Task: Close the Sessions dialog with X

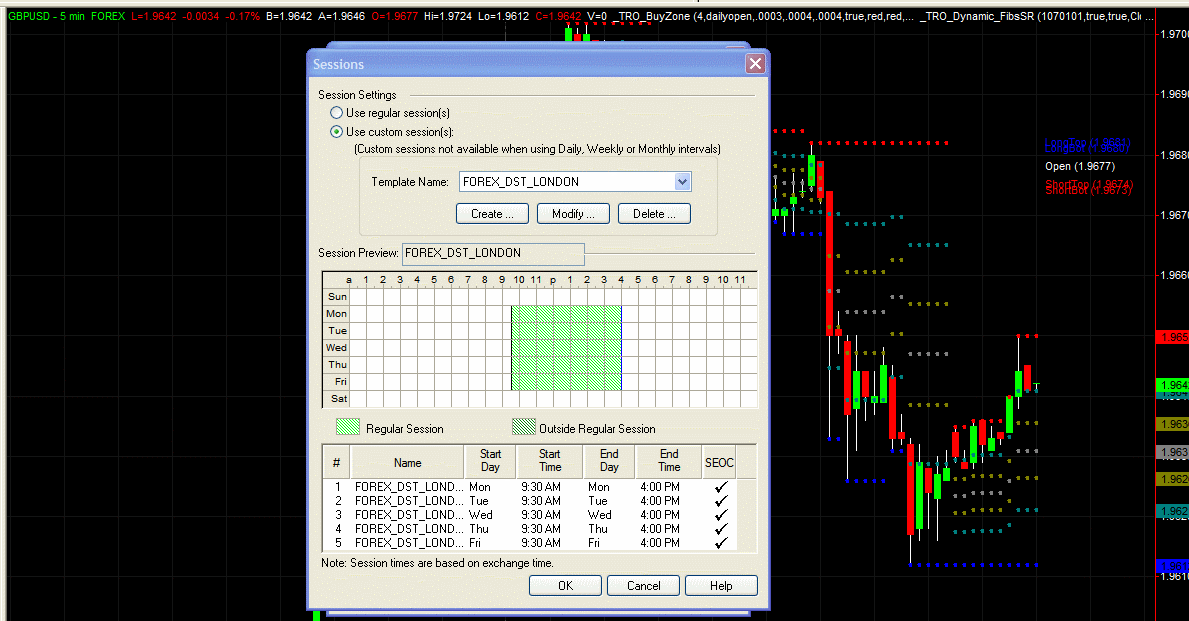Action: 755,64
